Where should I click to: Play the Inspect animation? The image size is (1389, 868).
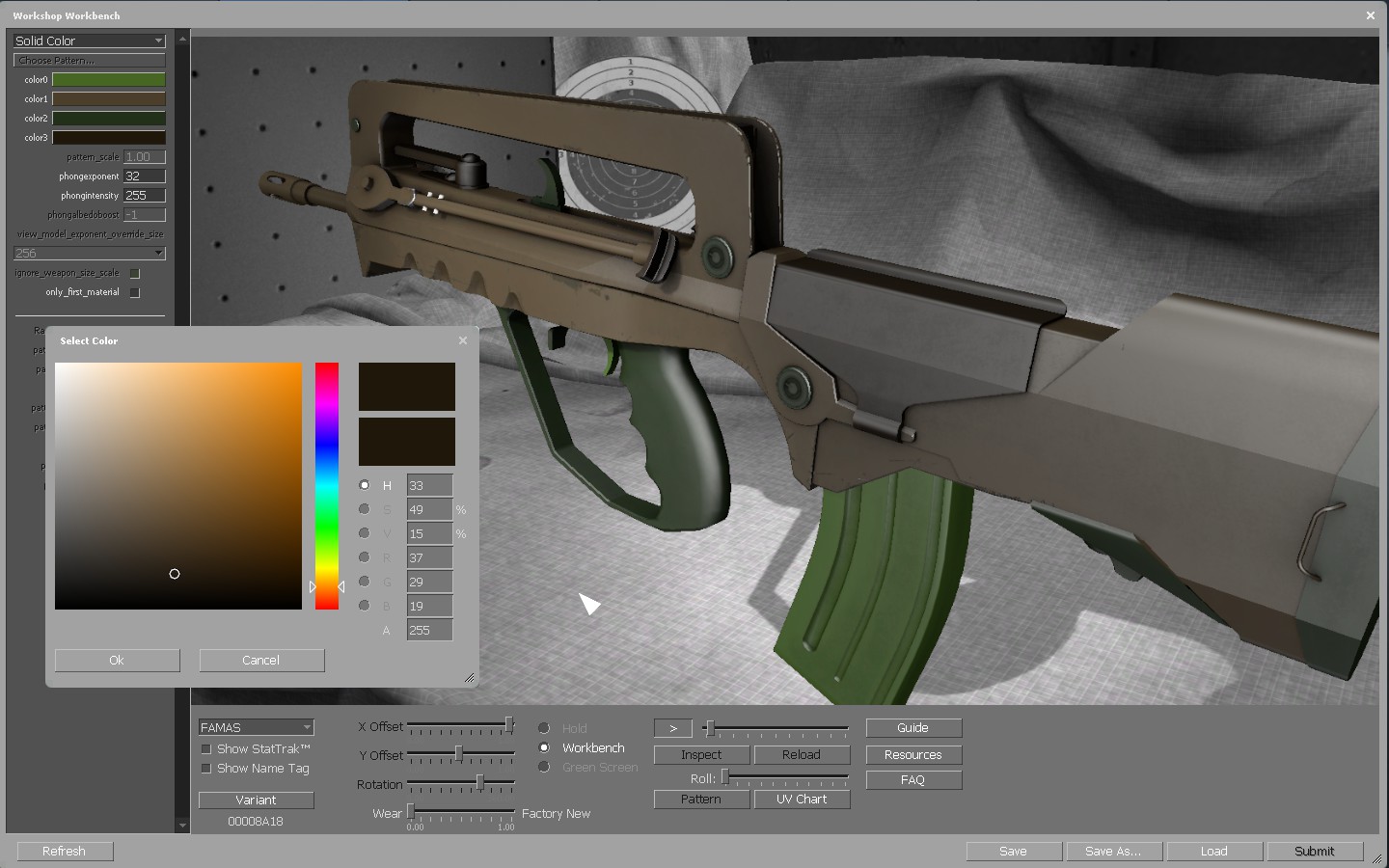[702, 755]
